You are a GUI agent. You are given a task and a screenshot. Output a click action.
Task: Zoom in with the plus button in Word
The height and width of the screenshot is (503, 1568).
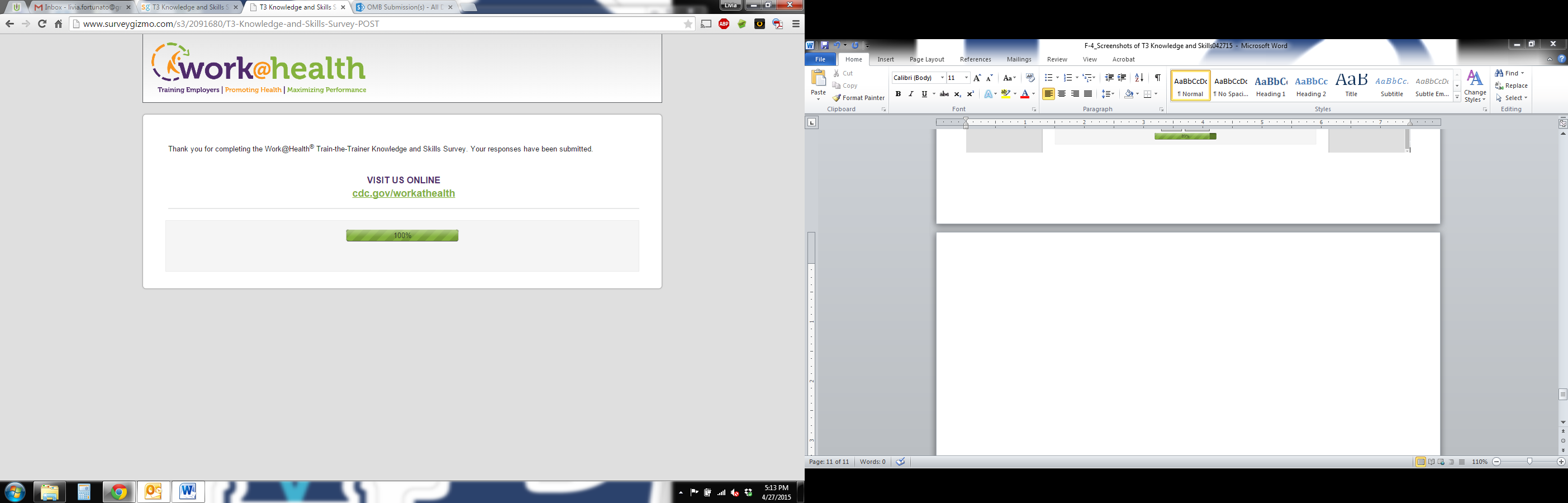pos(1561,462)
